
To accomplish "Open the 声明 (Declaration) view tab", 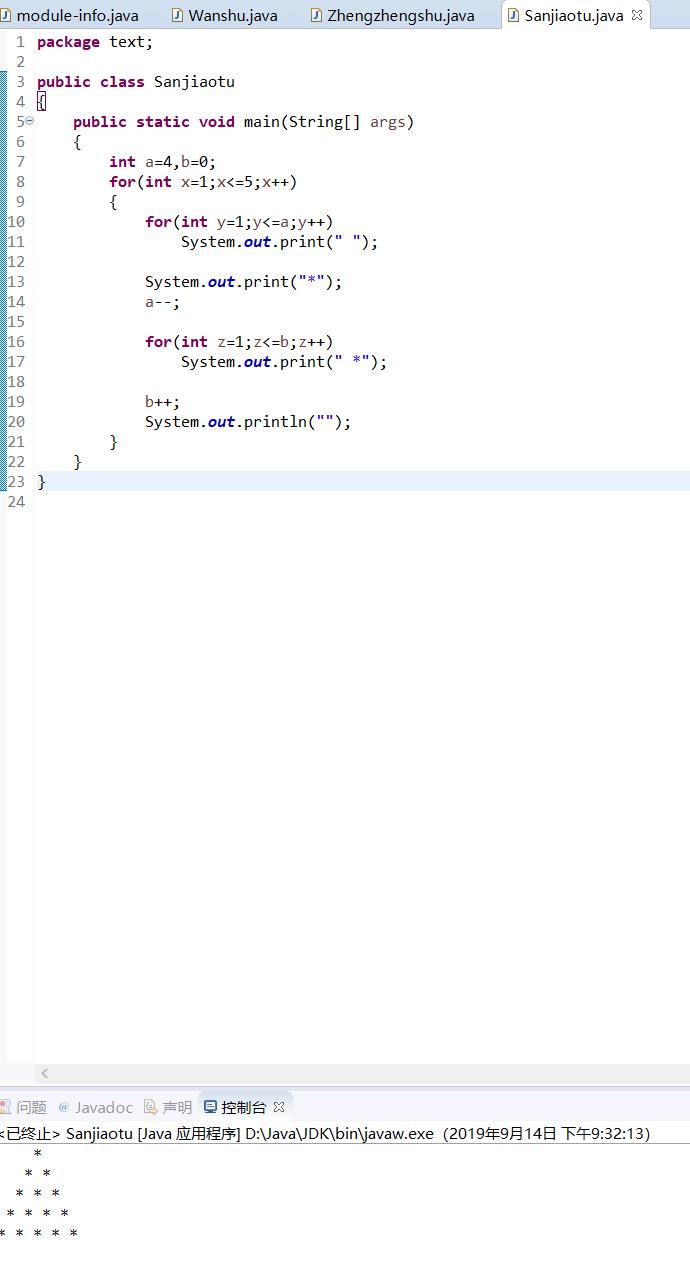I will [x=168, y=1107].
